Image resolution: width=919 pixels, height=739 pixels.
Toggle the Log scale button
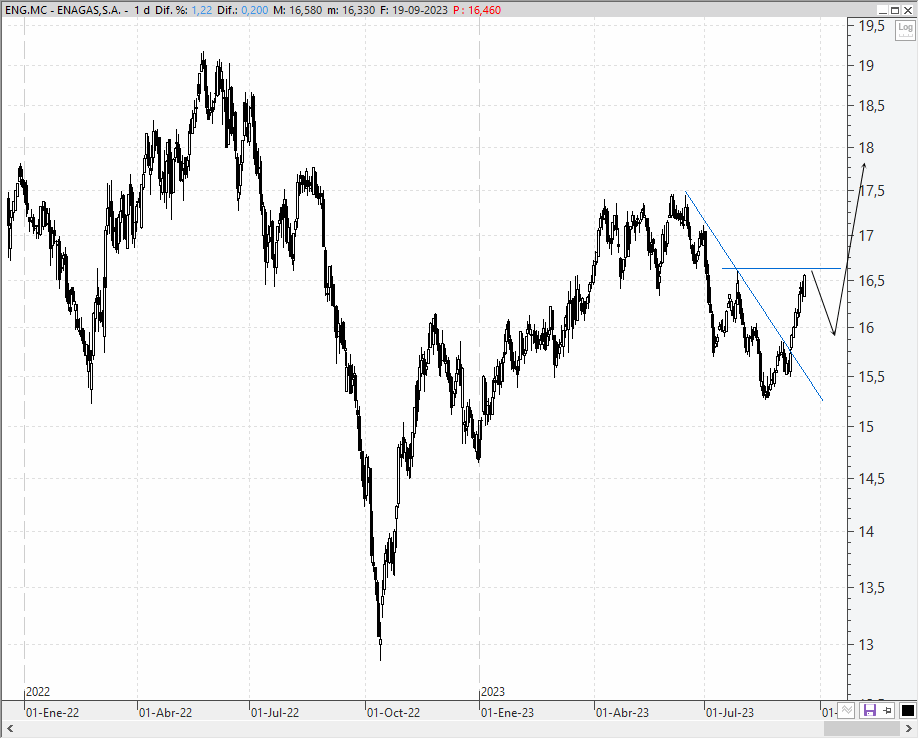pos(905,29)
